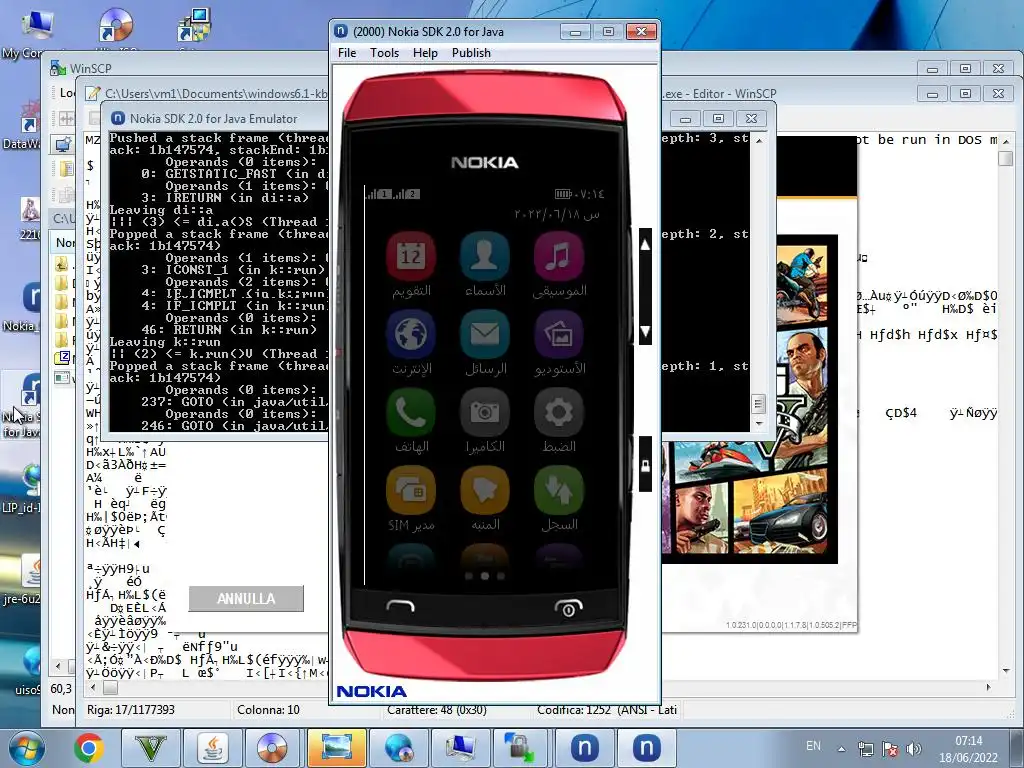Click the editor horizontal scrollbar right arrow
Viewport: 1024px width, 768px height.
coord(987,687)
